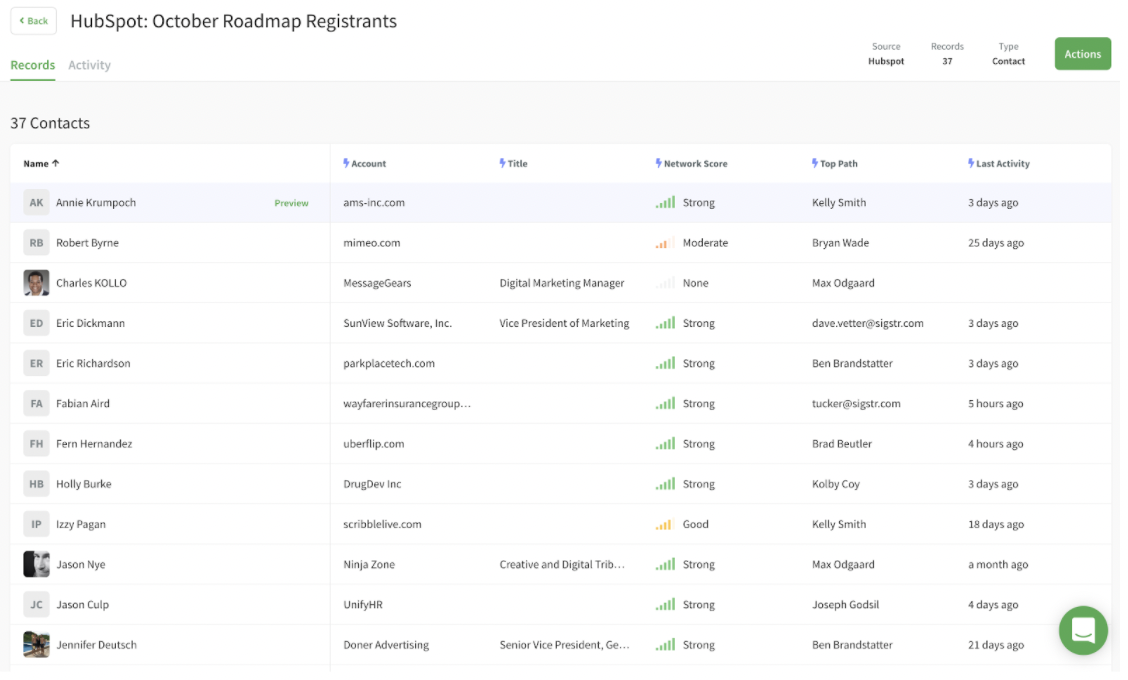Click lightning bolt icon beside Account header
The width and height of the screenshot is (1128, 680).
click(x=346, y=163)
